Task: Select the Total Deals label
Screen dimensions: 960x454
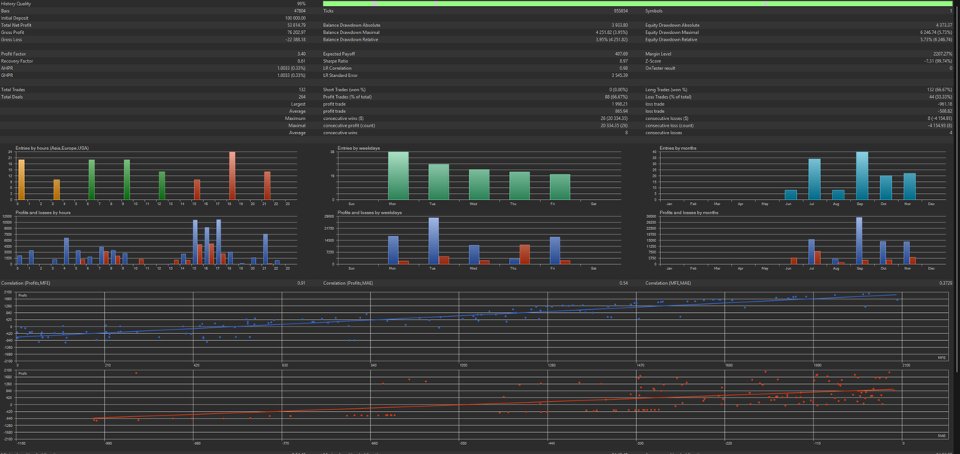Action: click(x=10, y=97)
